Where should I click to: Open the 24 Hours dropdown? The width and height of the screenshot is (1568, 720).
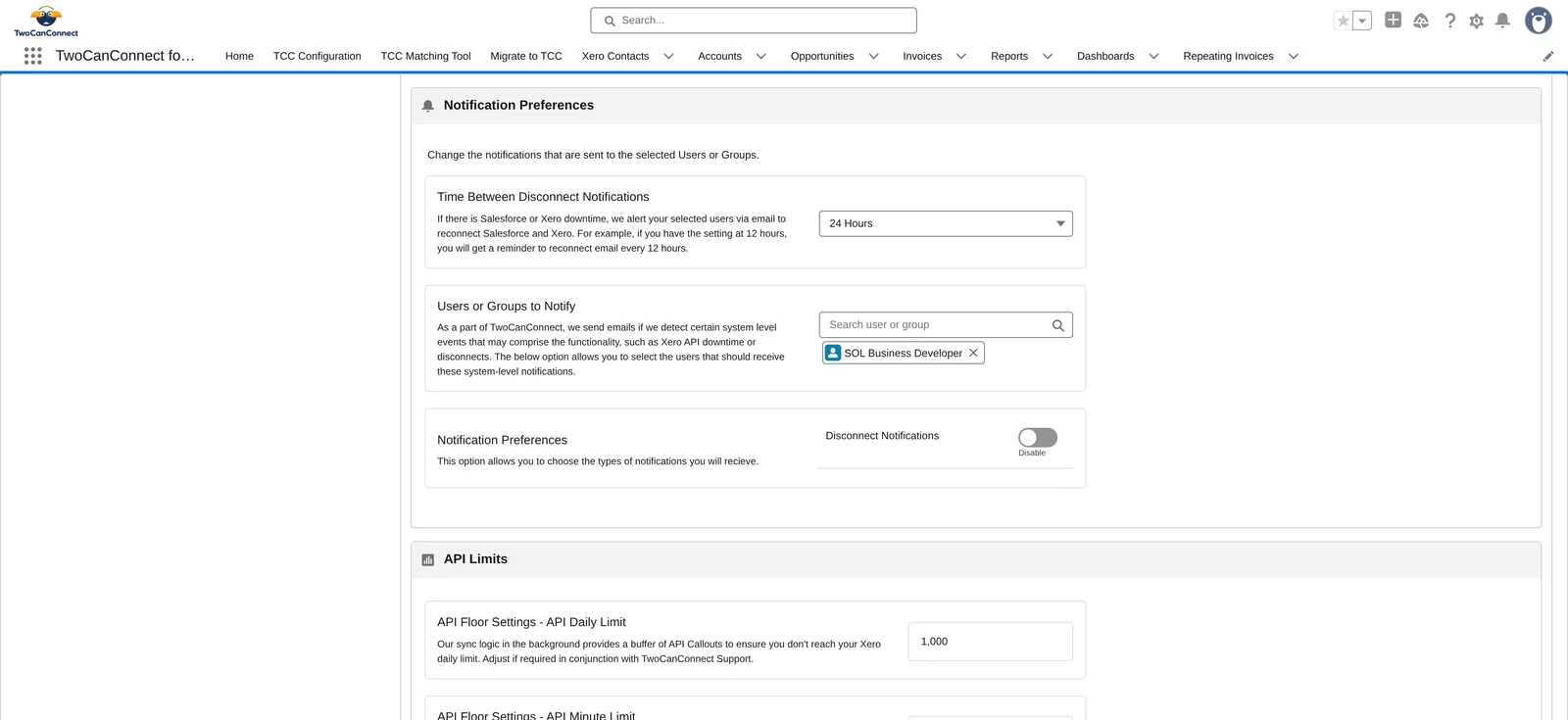pos(946,223)
